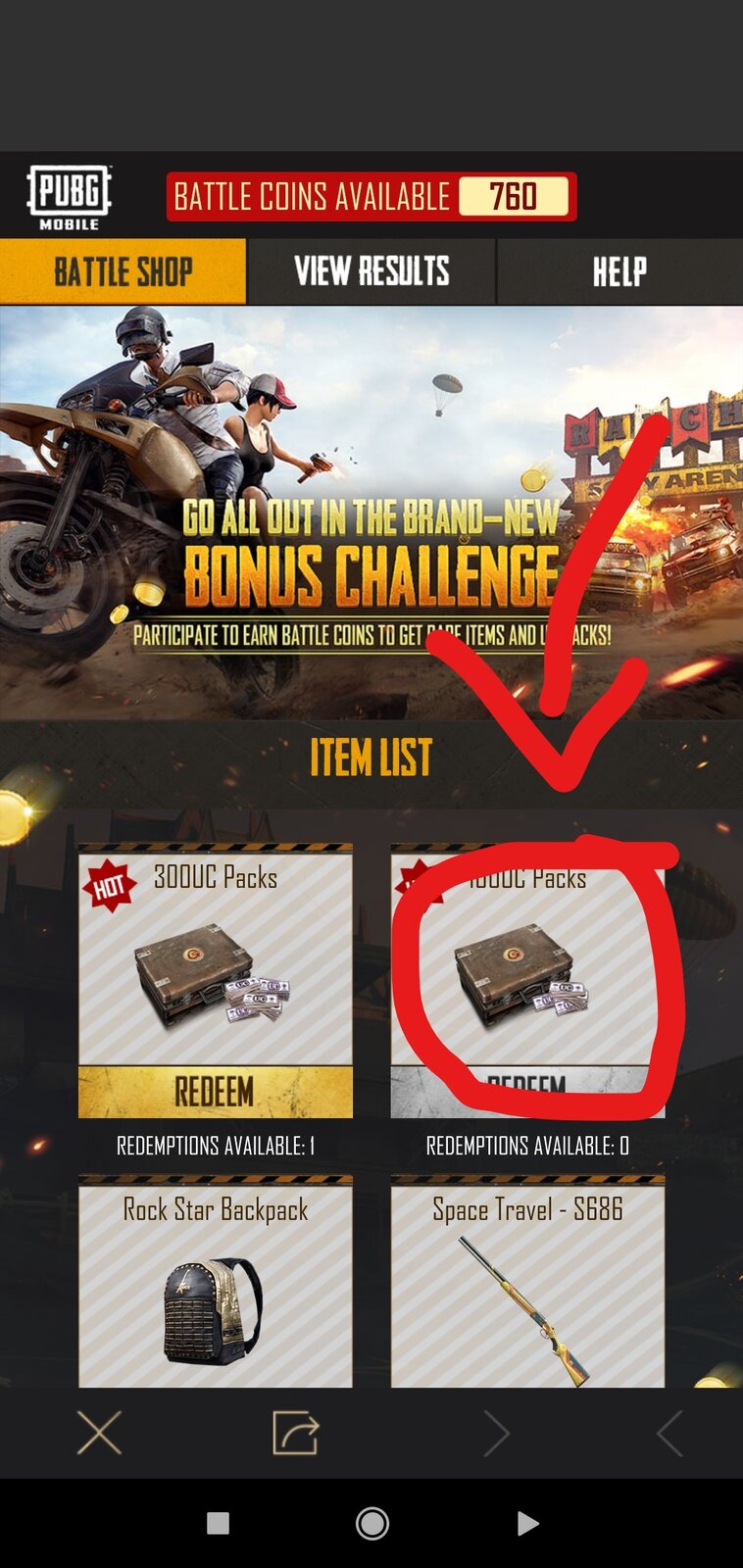
Task: Tap the Android triangle back button
Action: [x=527, y=1523]
